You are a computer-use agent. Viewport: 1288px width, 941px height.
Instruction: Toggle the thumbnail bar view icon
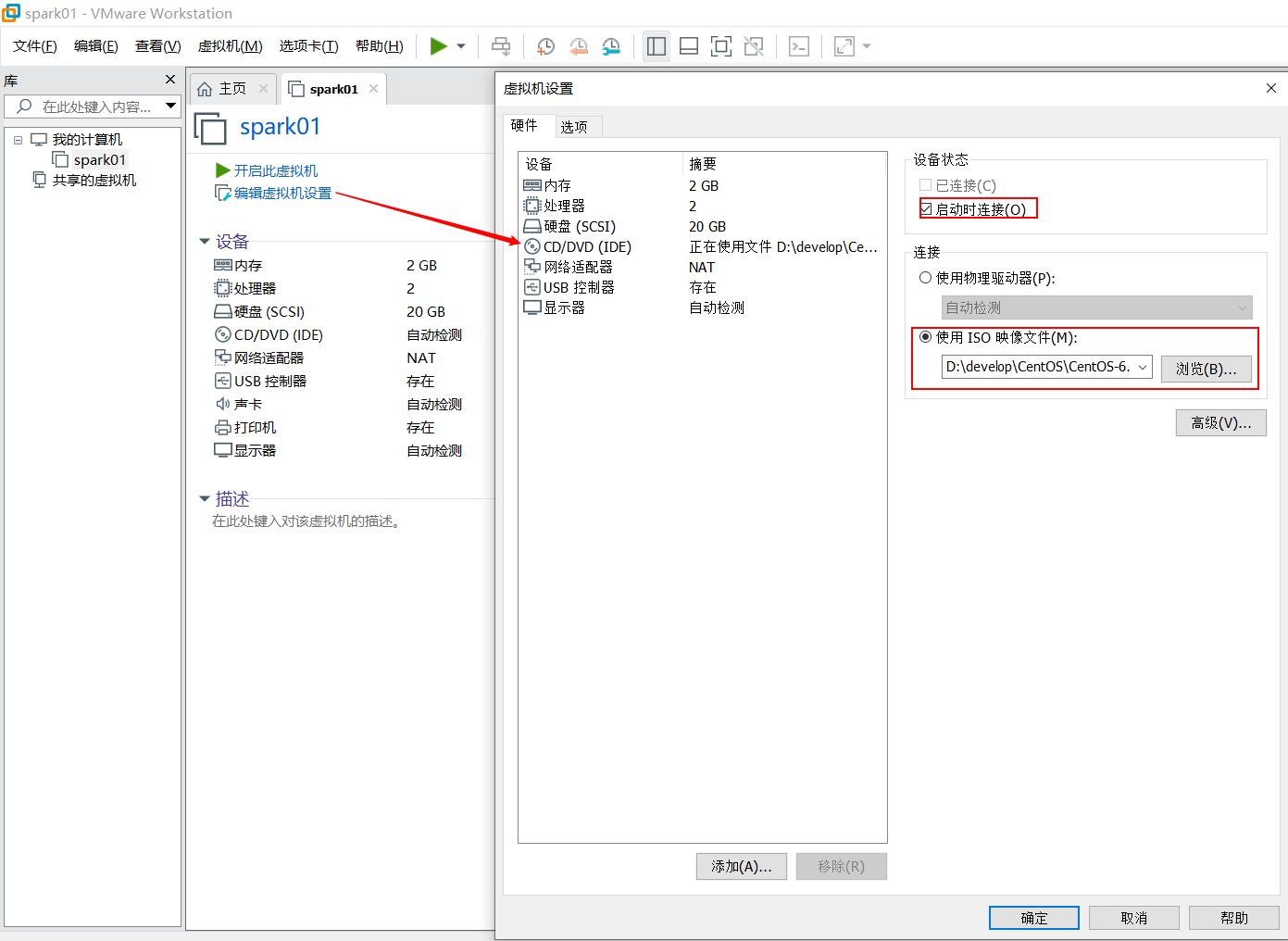point(689,46)
